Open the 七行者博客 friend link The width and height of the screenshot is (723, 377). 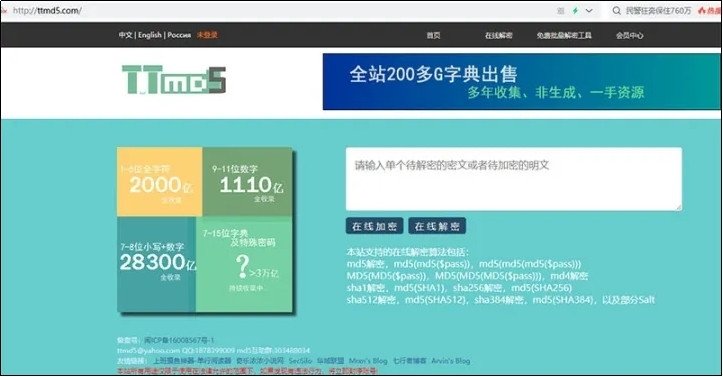[409, 361]
